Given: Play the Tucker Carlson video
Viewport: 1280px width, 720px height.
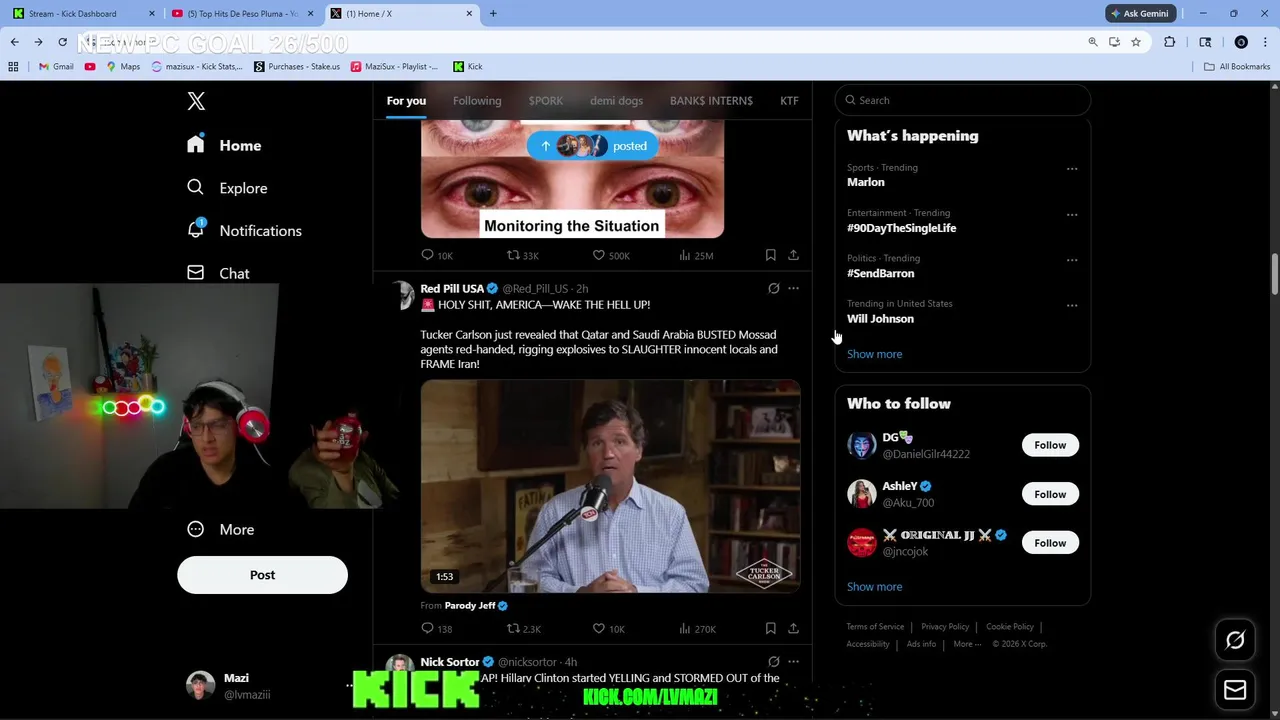Looking at the screenshot, I should (610, 486).
